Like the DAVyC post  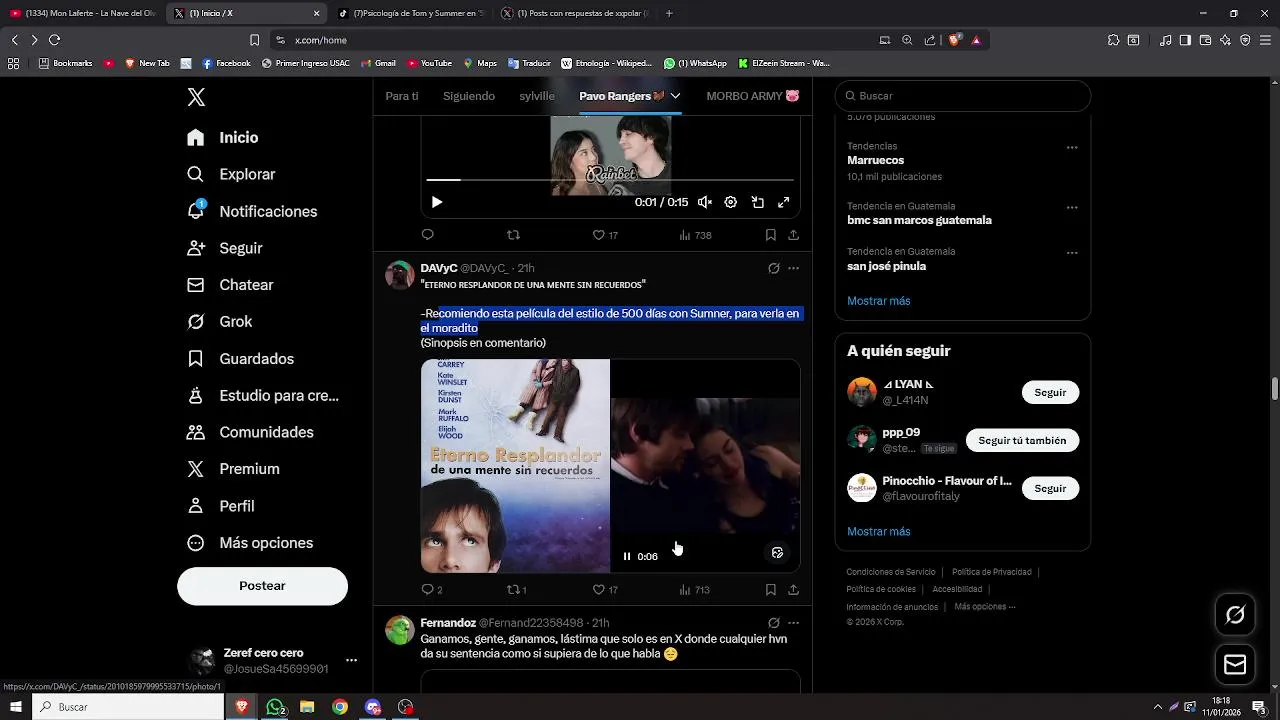[x=605, y=590]
